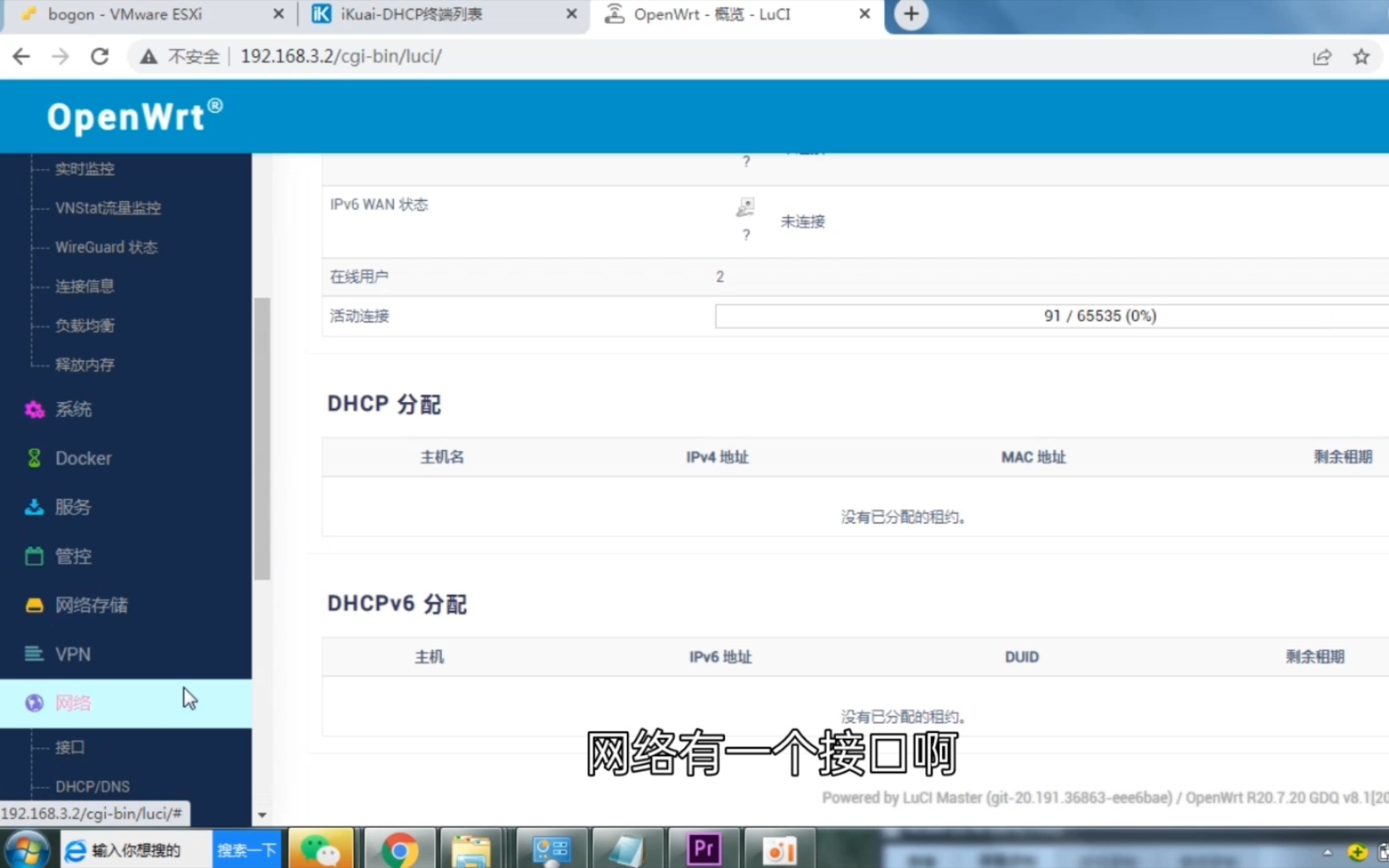Open Docker via its green icon
The image size is (1389, 868).
pos(34,458)
